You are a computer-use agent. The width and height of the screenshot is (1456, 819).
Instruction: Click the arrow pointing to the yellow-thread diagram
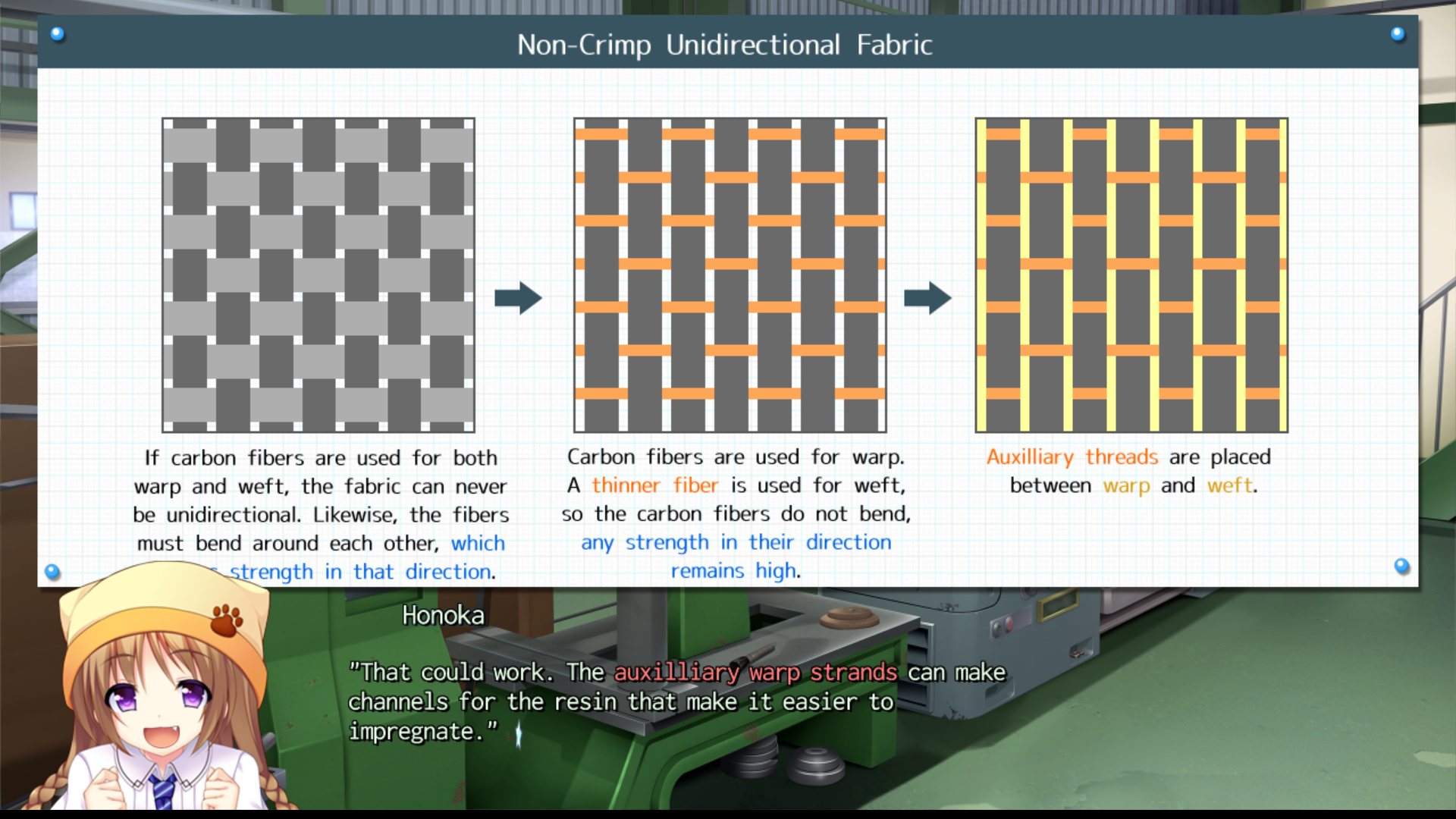pyautogui.click(x=927, y=298)
